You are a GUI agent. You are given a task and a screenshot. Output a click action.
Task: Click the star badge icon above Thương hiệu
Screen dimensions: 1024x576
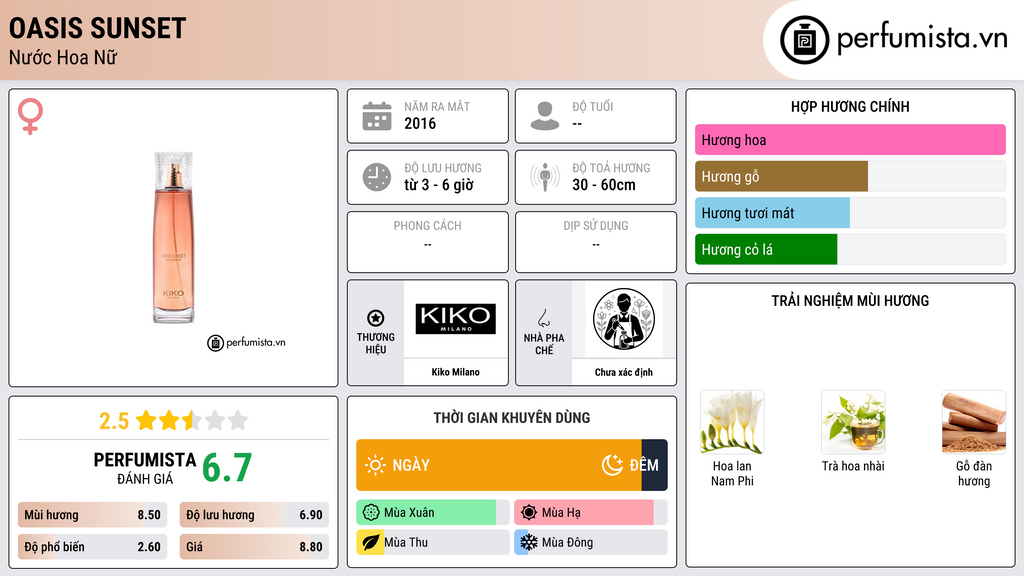click(376, 318)
